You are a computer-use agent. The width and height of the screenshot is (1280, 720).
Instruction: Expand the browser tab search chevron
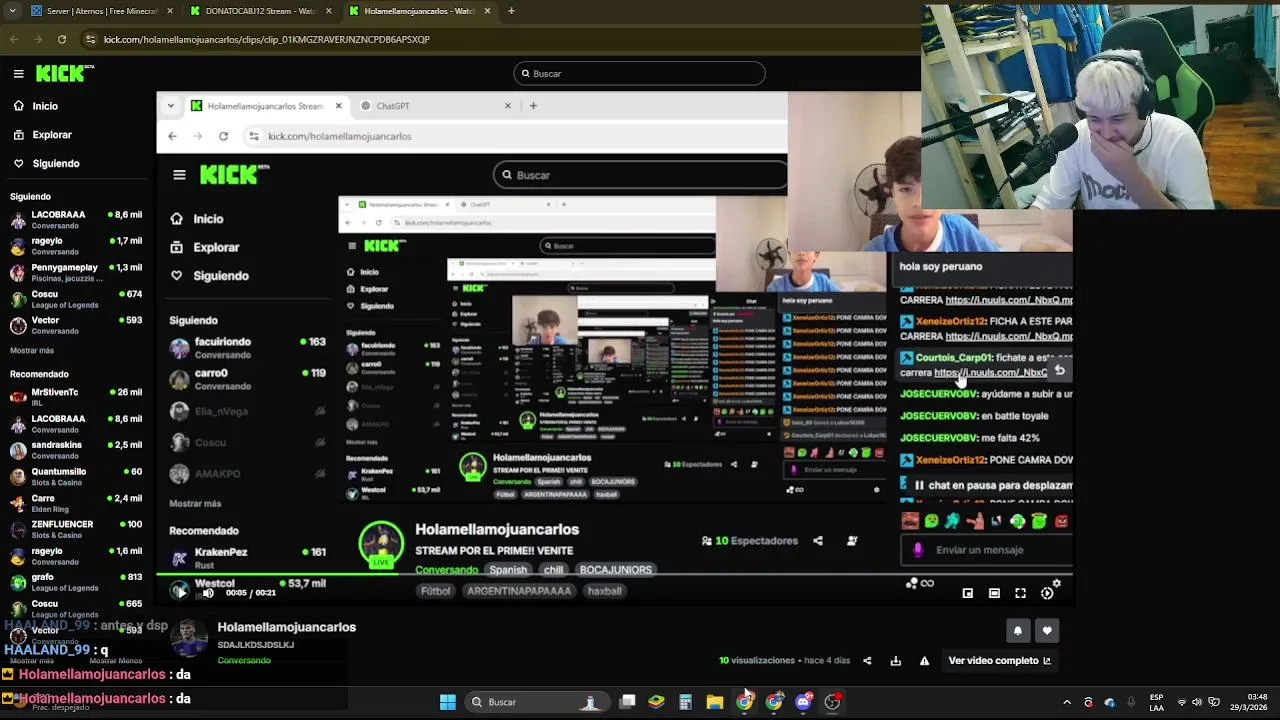click(10, 11)
